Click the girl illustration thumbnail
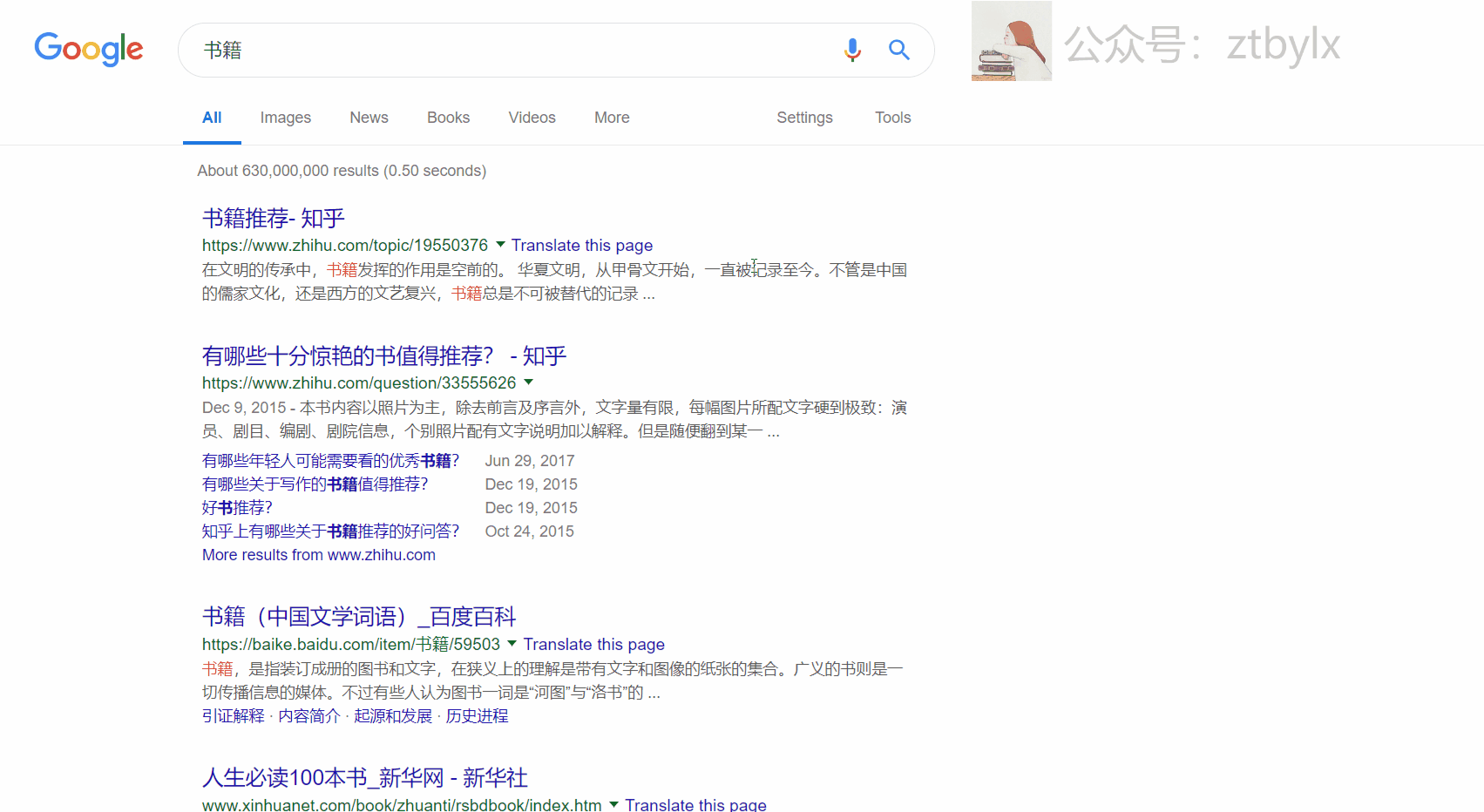 point(1011,41)
